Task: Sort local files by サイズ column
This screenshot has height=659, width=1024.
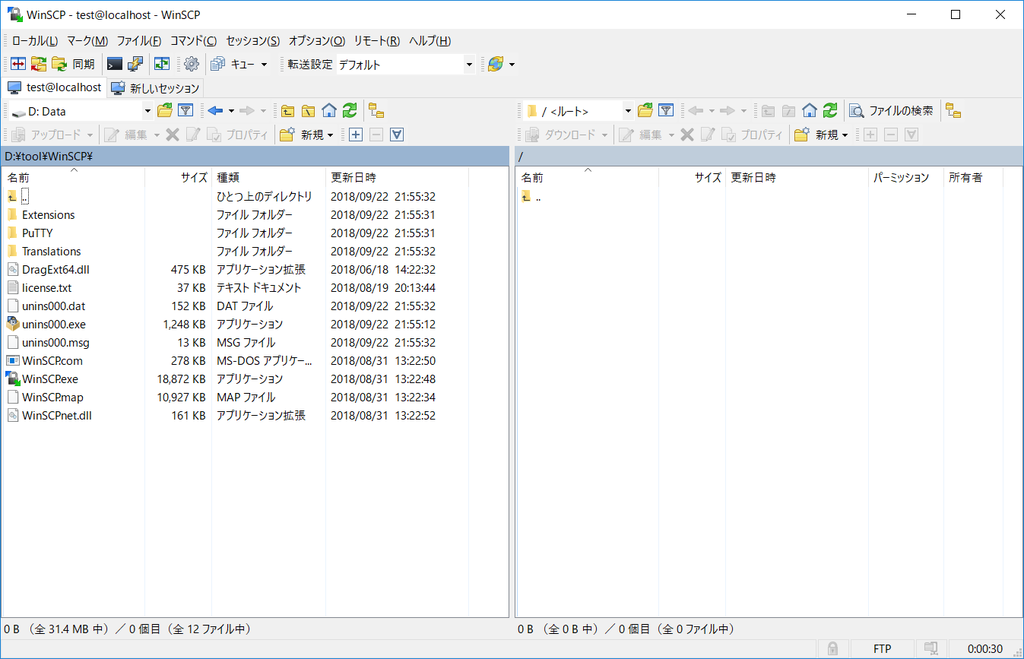Action: pyautogui.click(x=178, y=177)
